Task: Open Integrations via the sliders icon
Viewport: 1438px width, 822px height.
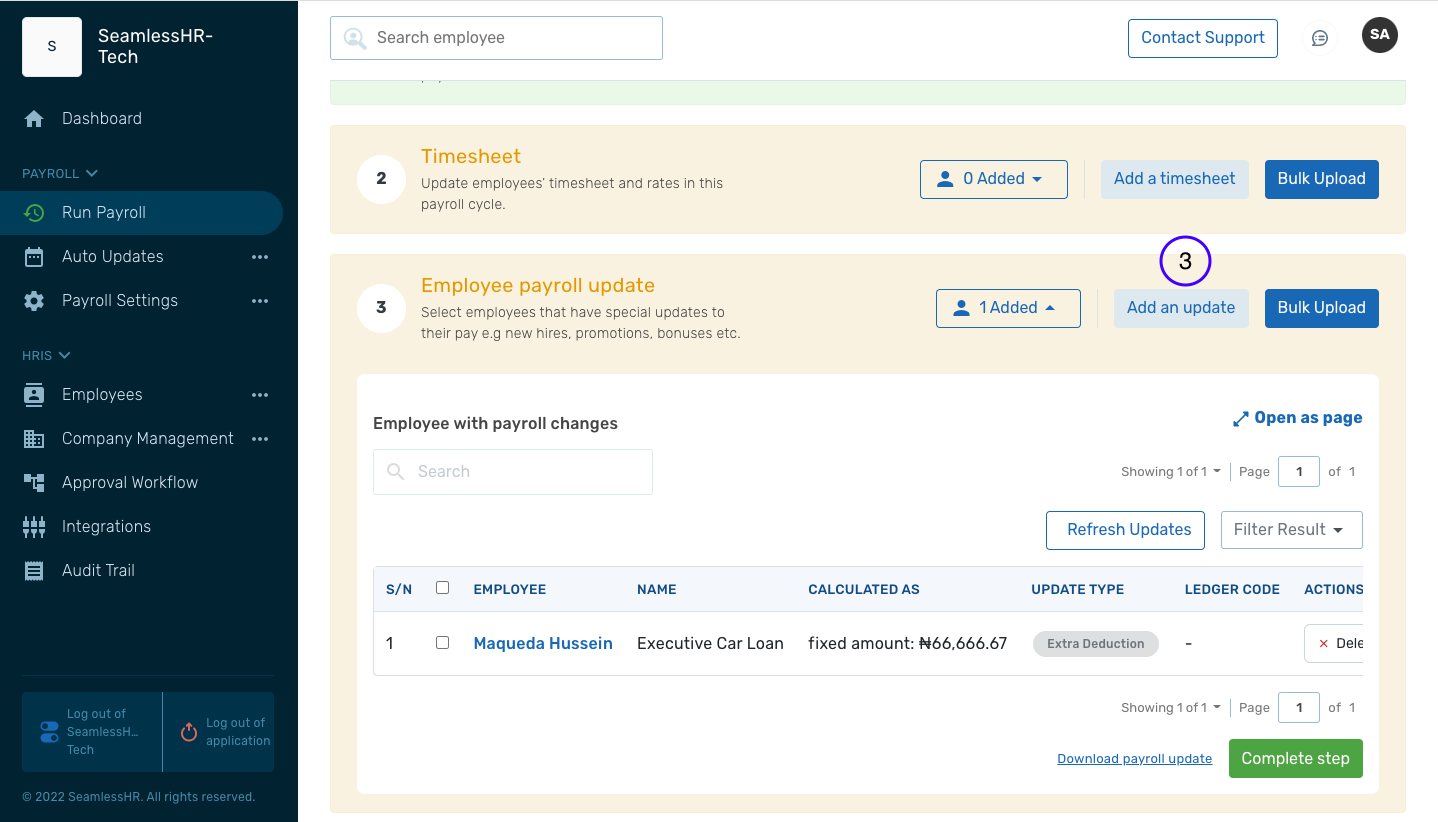Action: 34,526
